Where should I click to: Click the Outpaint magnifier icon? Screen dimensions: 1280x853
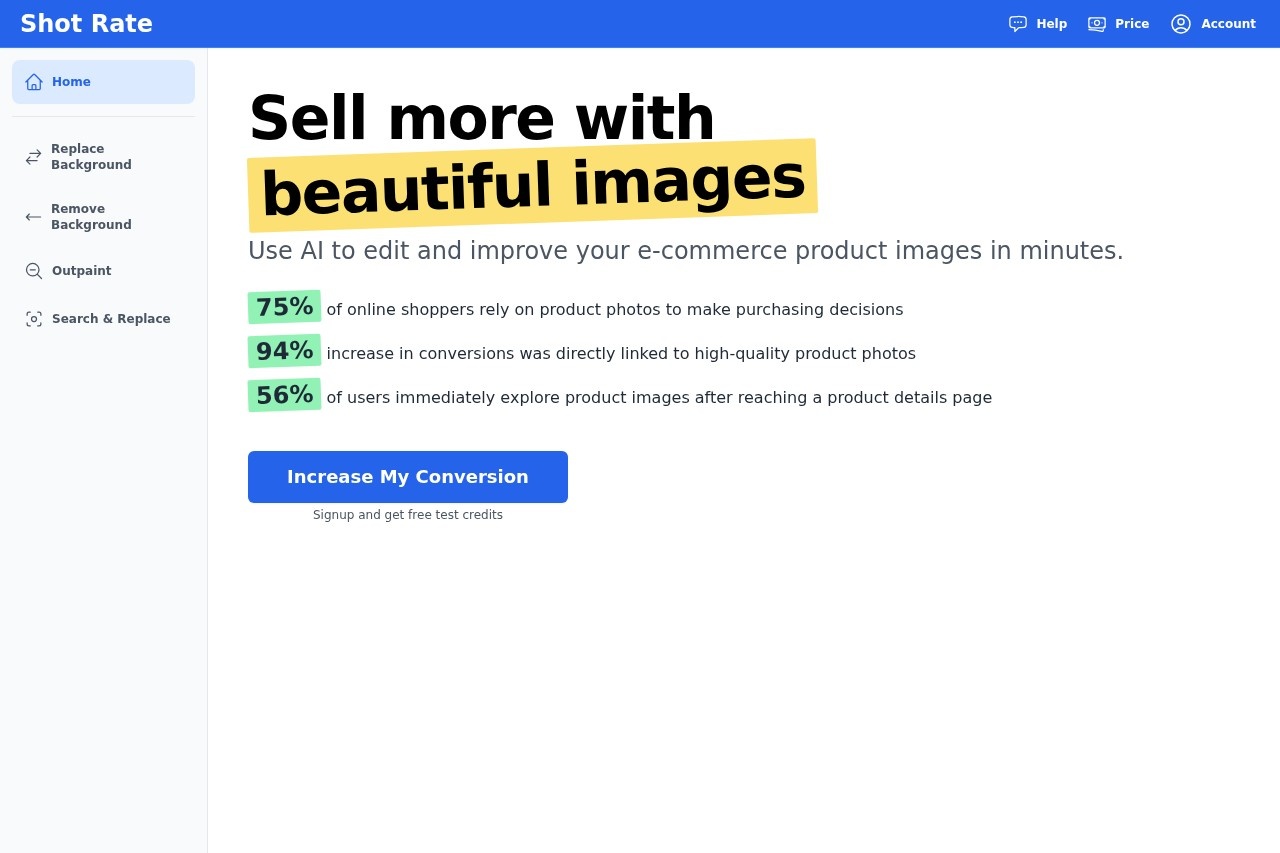(34, 271)
